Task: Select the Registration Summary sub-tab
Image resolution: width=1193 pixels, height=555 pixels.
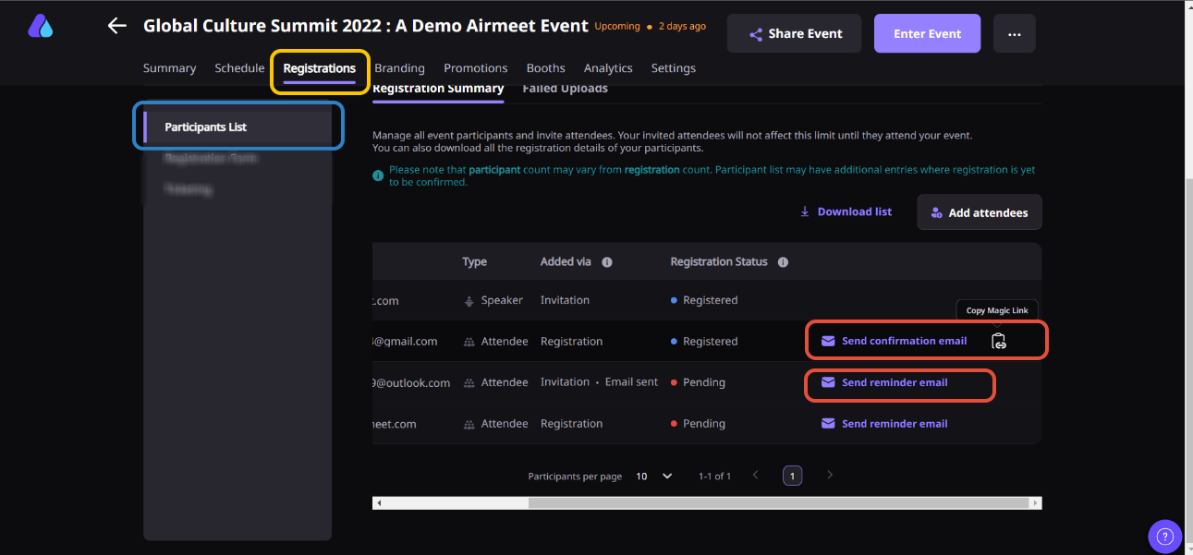Action: tap(438, 89)
